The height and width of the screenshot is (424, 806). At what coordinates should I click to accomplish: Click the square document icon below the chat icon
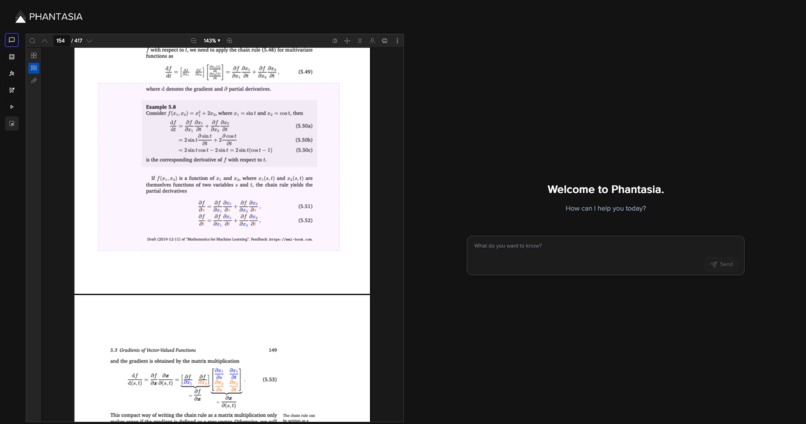point(12,57)
